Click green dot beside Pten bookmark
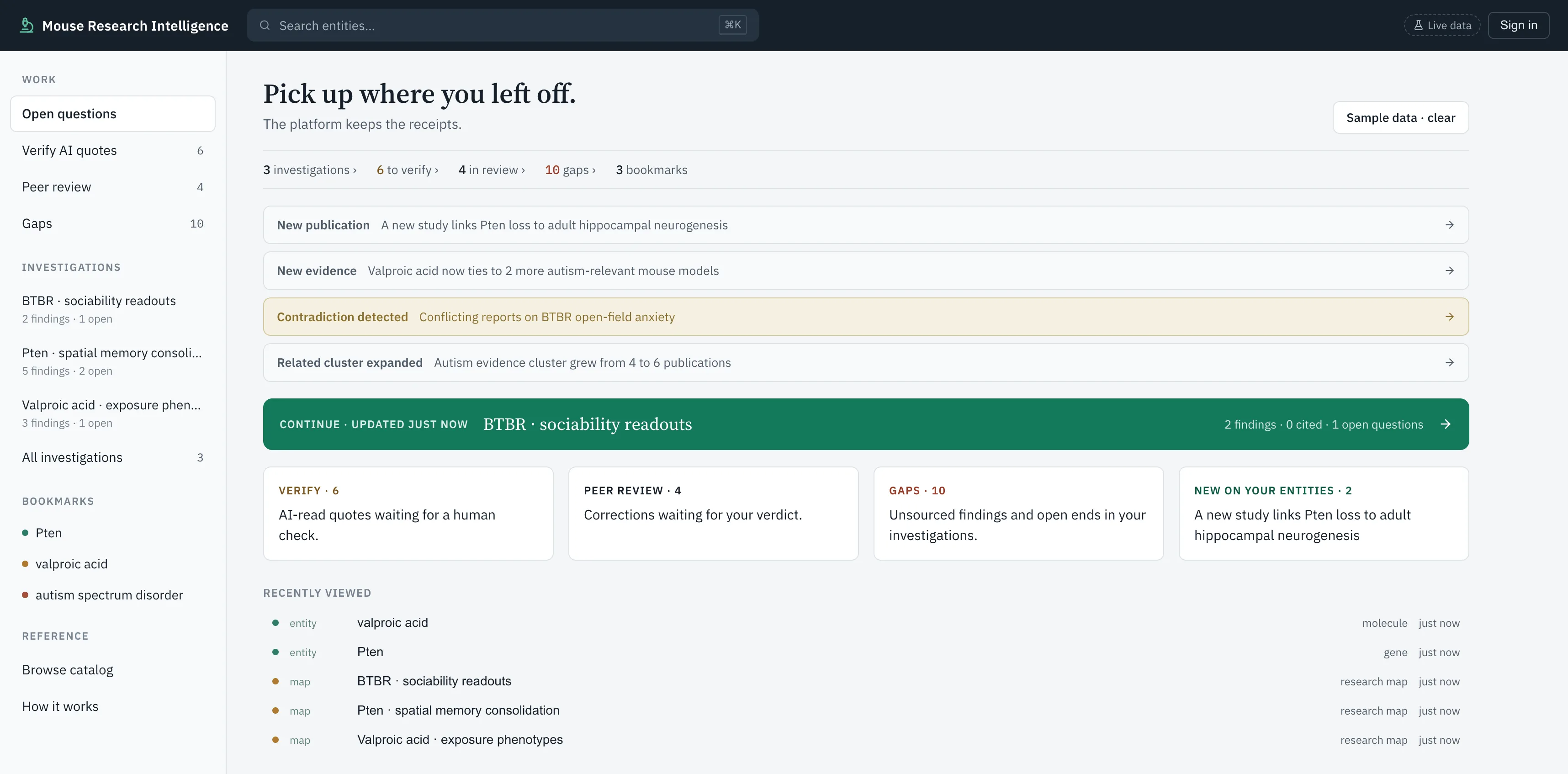This screenshot has height=774, width=1568. click(25, 533)
